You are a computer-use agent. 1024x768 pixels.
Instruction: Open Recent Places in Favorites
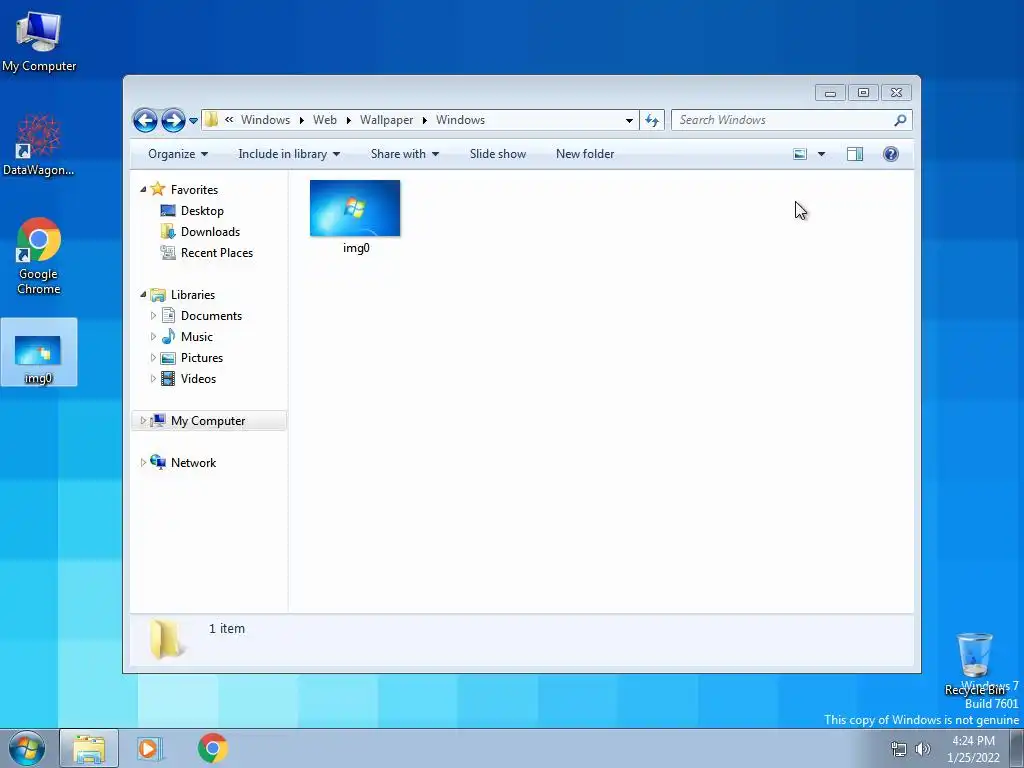tap(216, 253)
